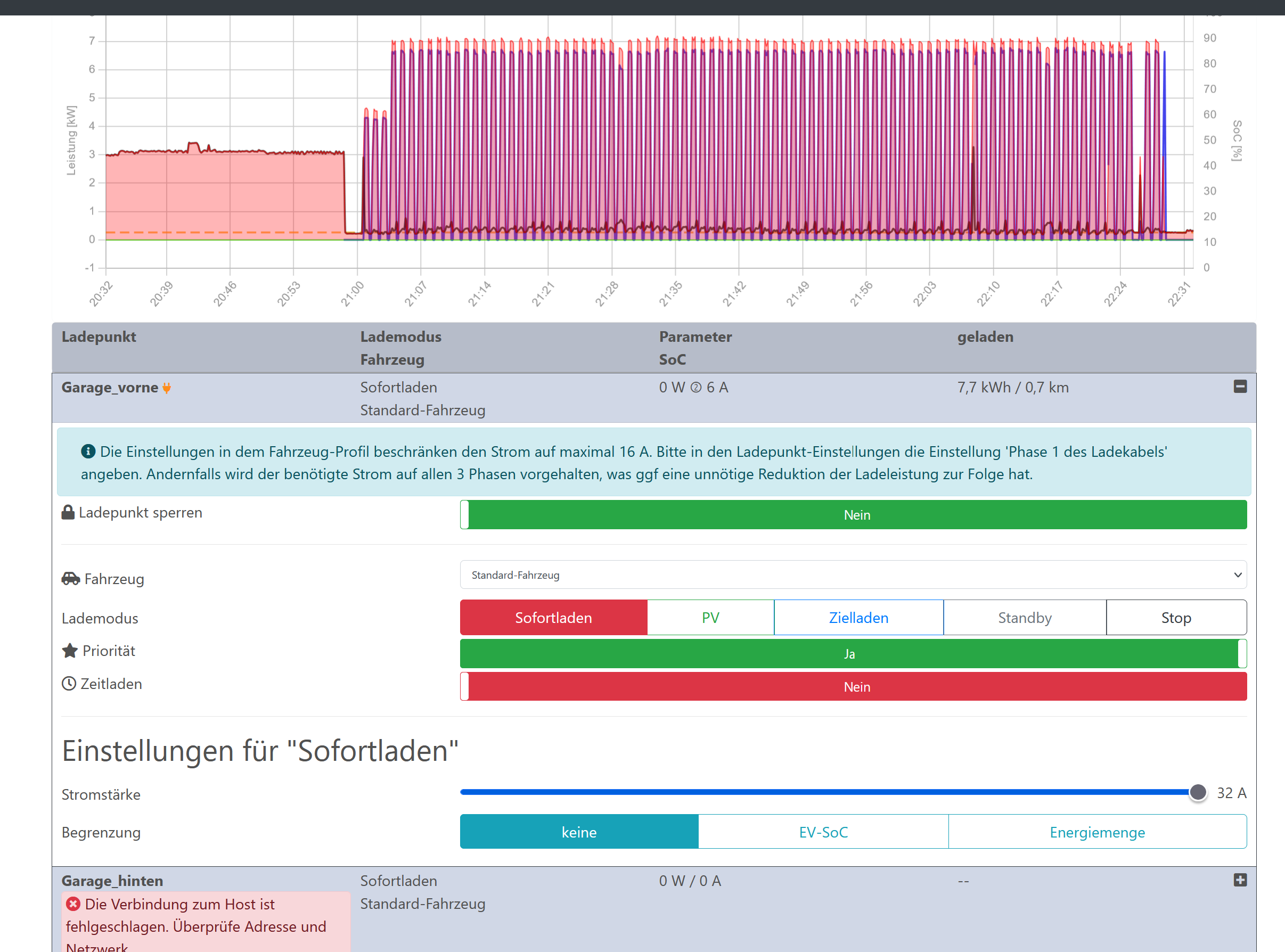Click the info icon in the blue notice
Screen dimensions: 1285x952
click(x=87, y=451)
